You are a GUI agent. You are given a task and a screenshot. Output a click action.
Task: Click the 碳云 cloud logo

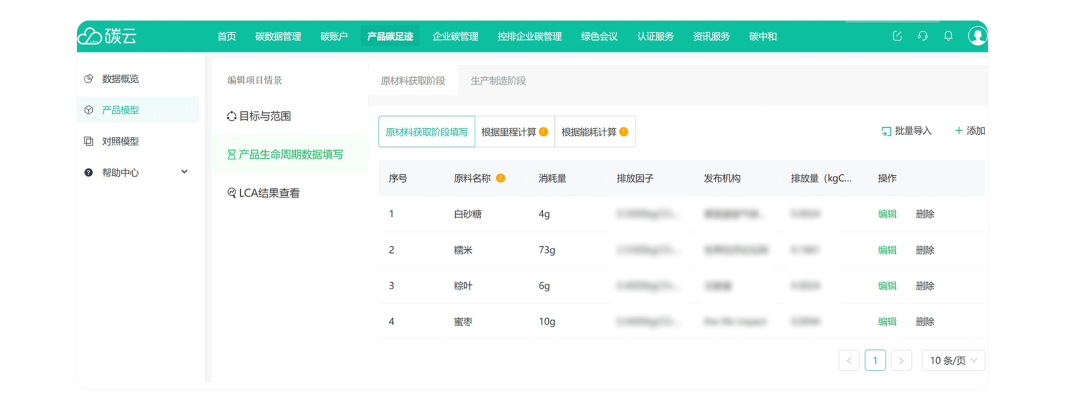(107, 36)
